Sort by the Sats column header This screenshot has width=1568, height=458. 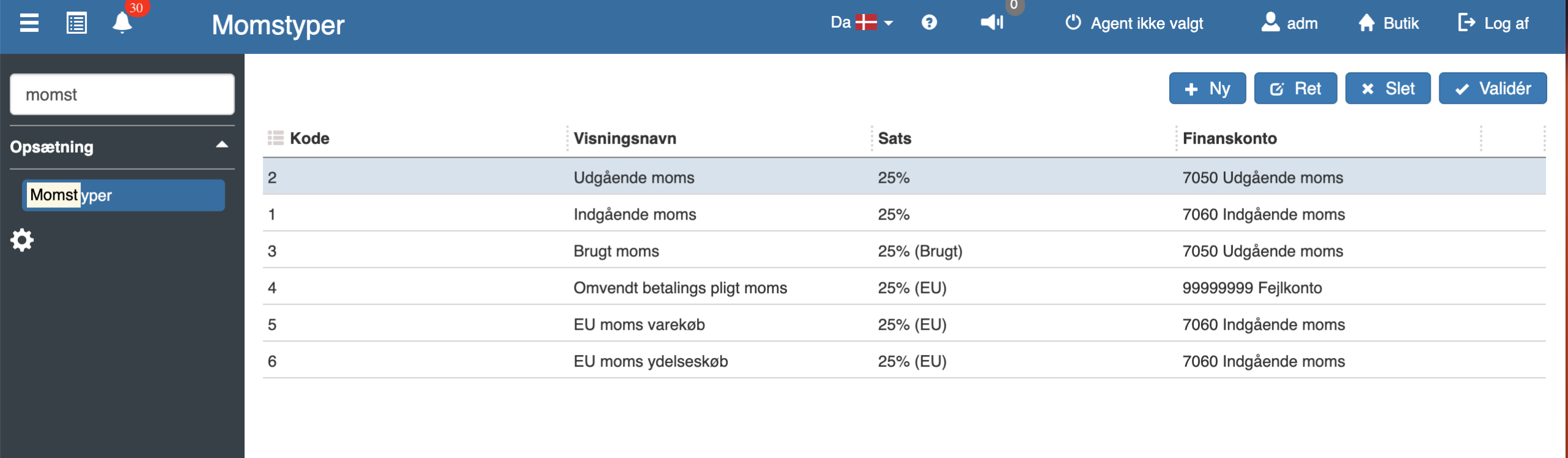pos(894,139)
